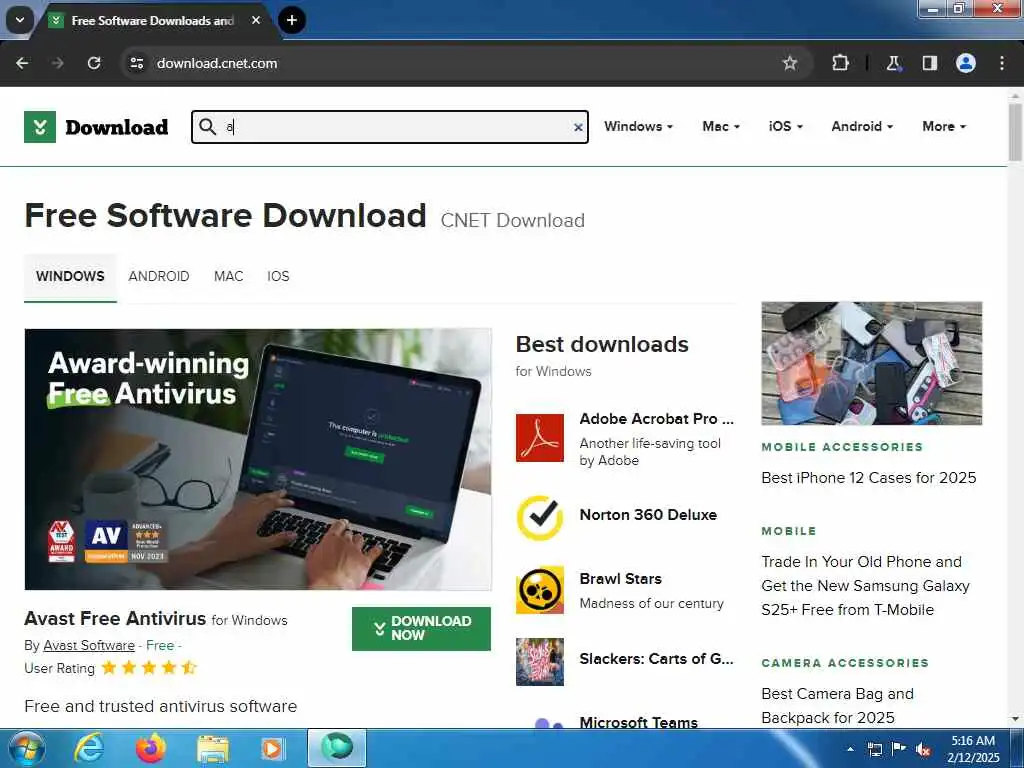Open the Adobe Acrobat Pro title link
This screenshot has width=1024, height=768.
[656, 419]
